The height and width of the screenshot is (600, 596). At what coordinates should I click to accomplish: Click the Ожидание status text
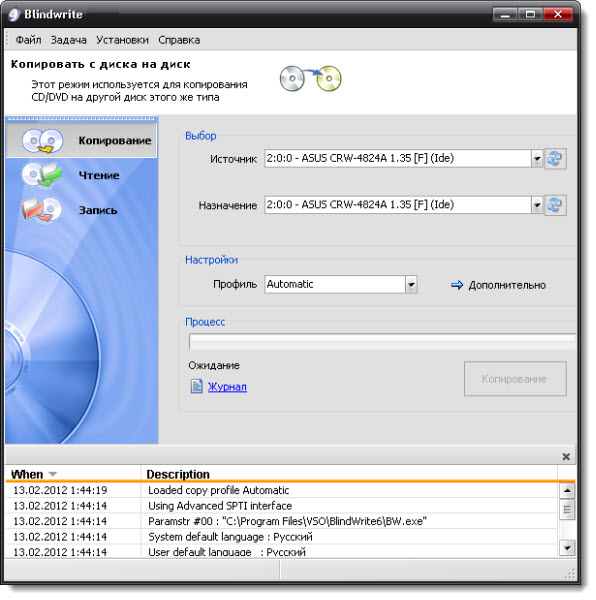(214, 365)
